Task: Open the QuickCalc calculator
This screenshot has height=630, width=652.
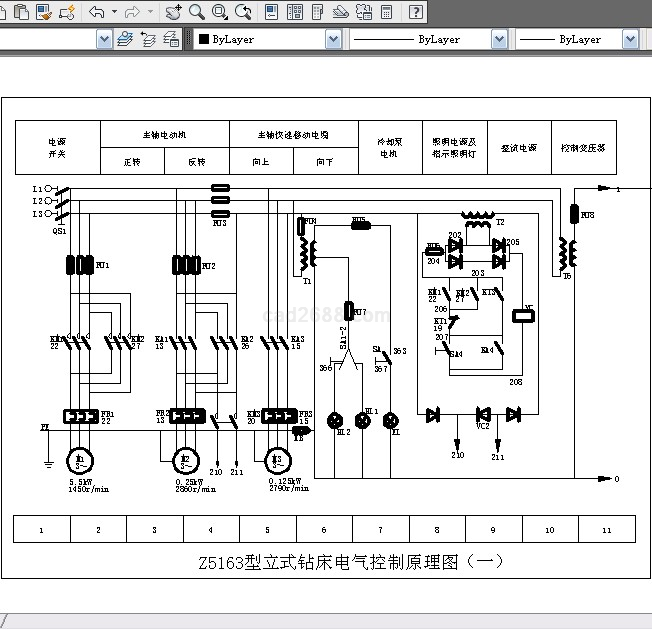Action: 387,12
